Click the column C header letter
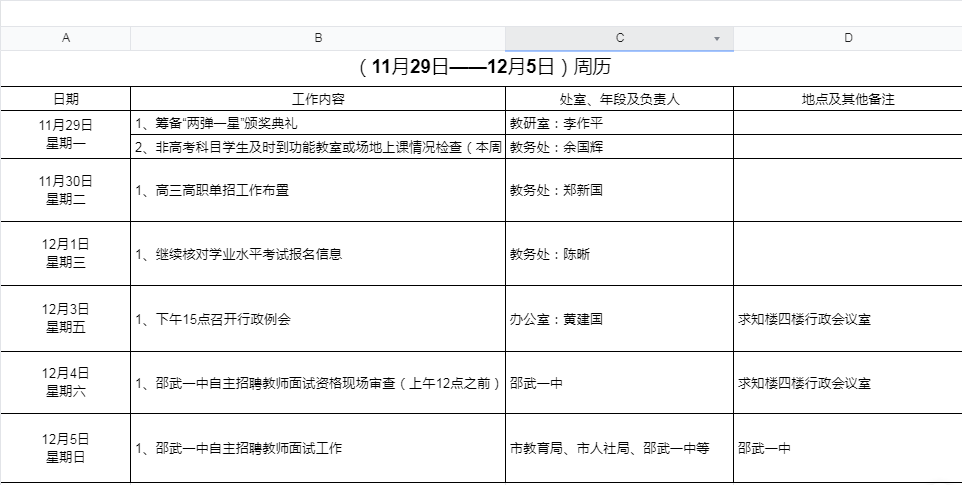The width and height of the screenshot is (962, 485). point(619,38)
